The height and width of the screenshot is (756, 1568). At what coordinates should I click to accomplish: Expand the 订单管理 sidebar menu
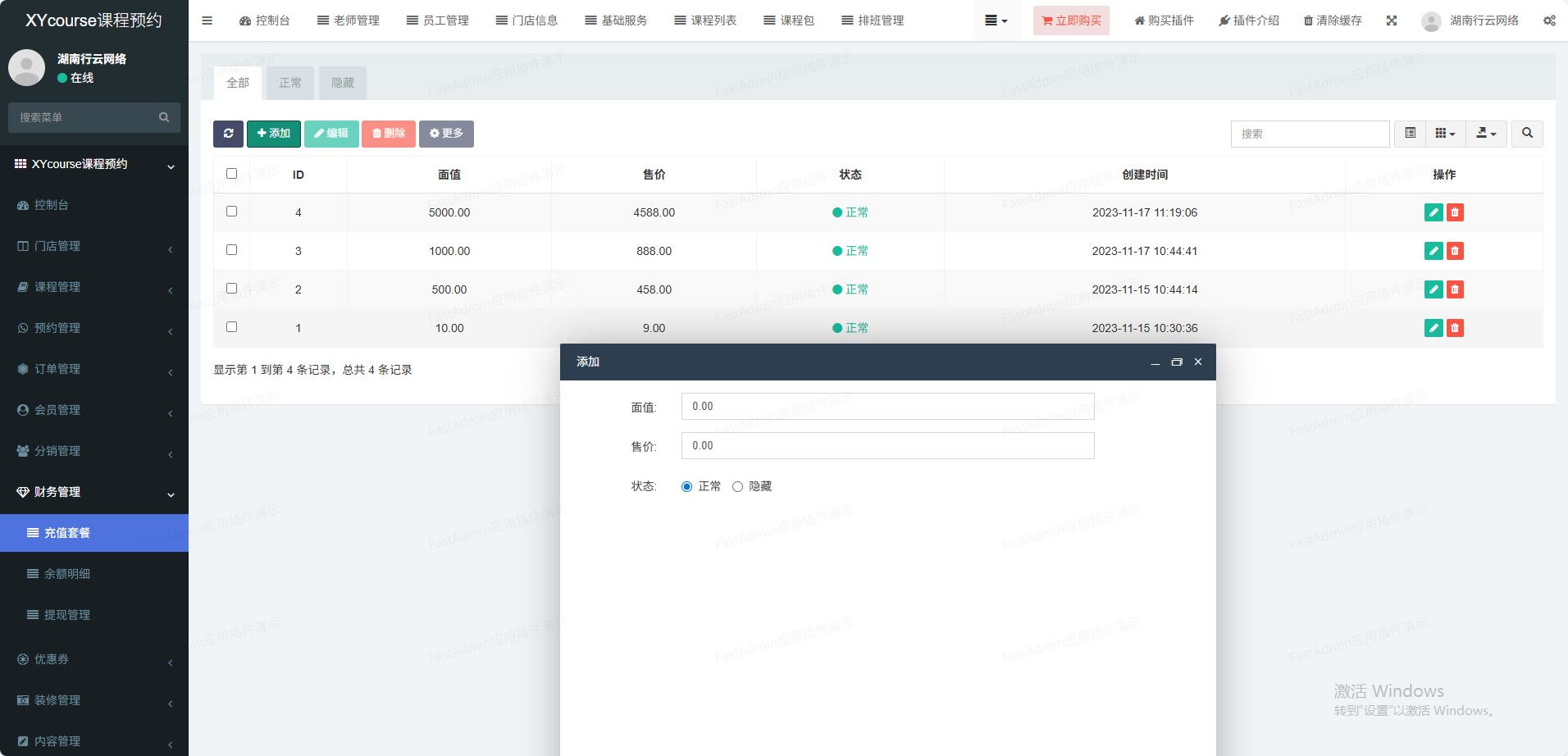point(94,369)
